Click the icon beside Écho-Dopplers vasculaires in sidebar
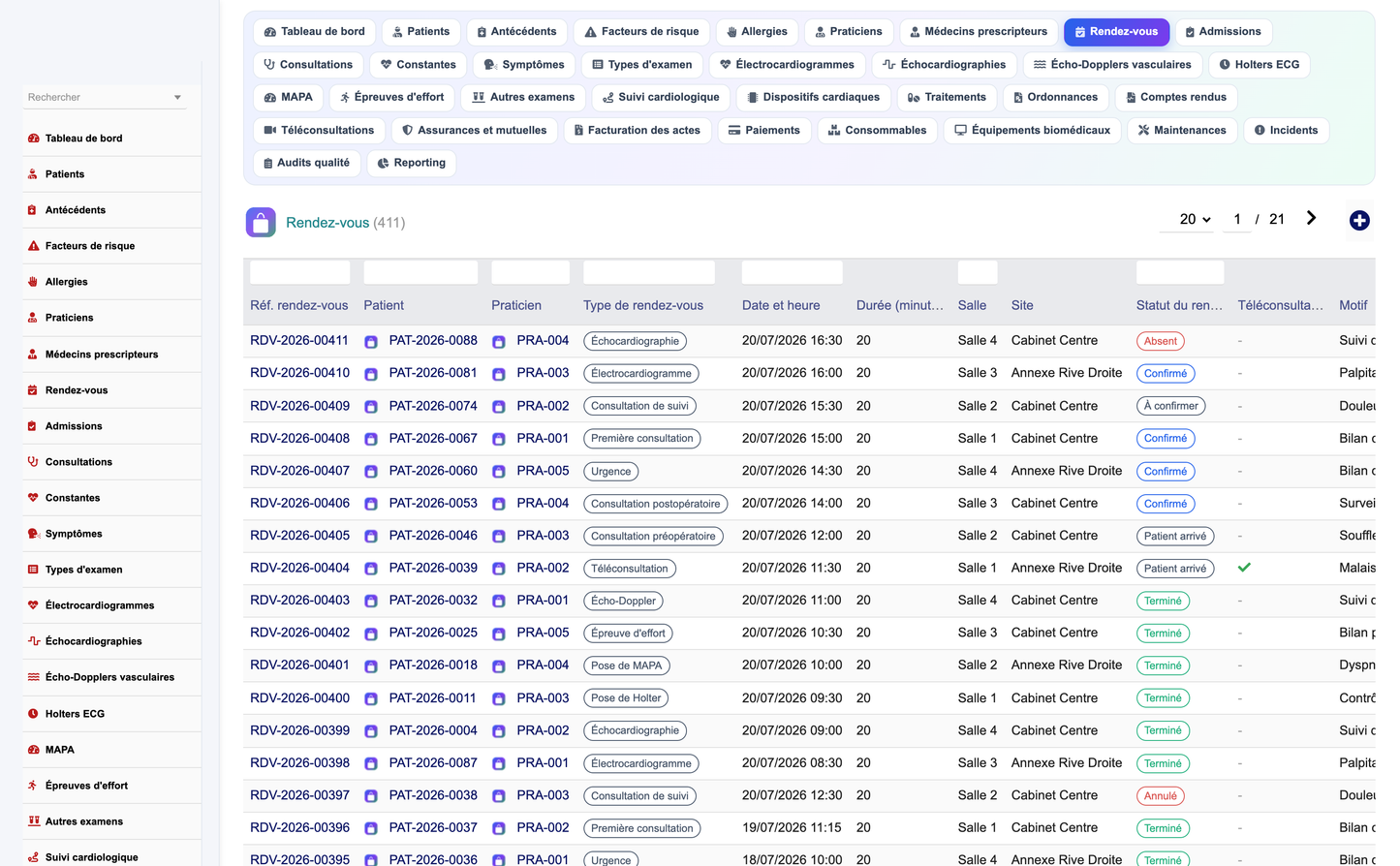 click(x=33, y=677)
